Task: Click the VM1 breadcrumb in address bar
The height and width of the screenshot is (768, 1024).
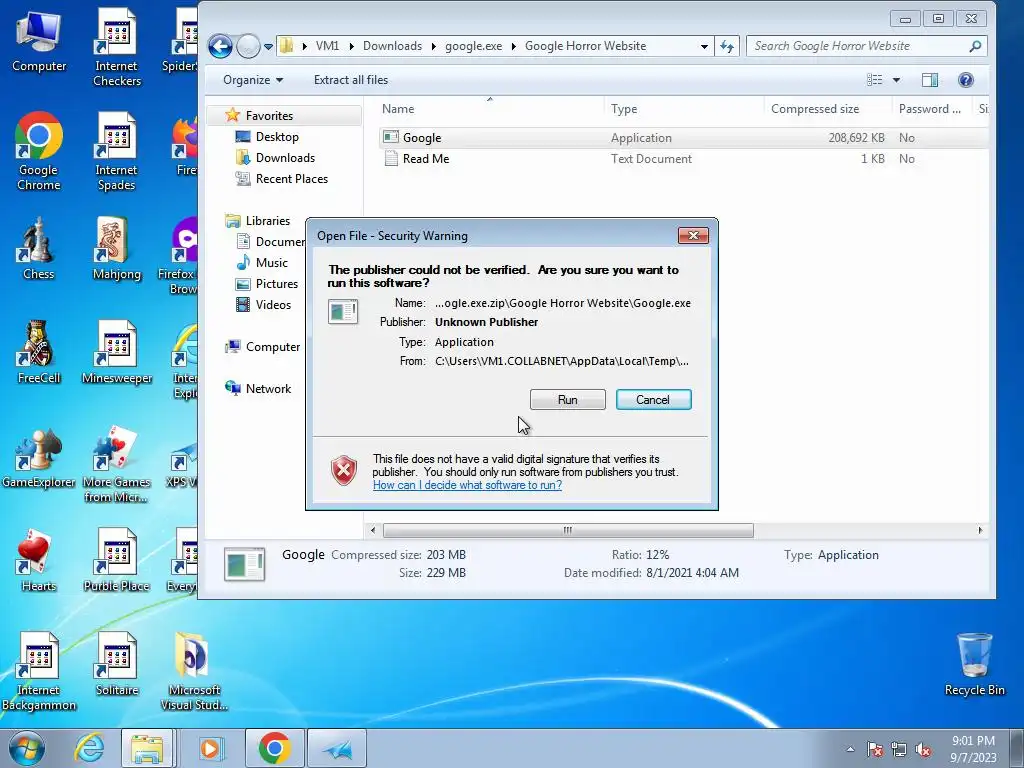Action: (x=327, y=46)
